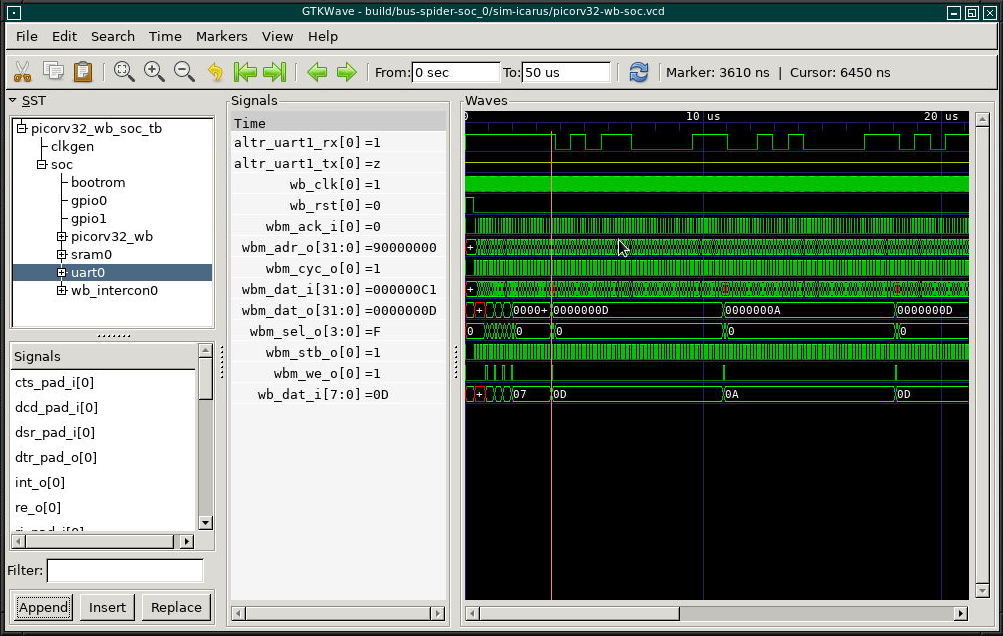Click the Cut (scissors) toolbar icon
Viewport: 1003px width, 636px height.
click(x=22, y=72)
